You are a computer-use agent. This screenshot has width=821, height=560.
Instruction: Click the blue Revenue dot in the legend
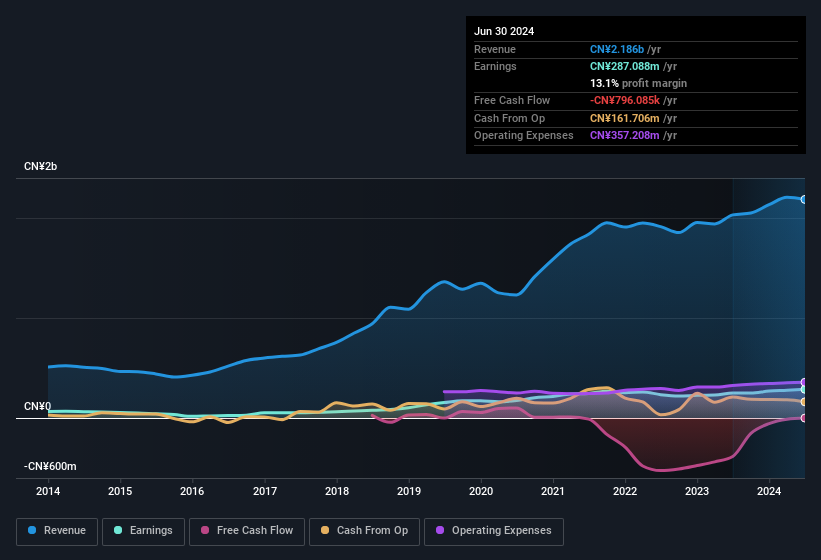coord(33,531)
